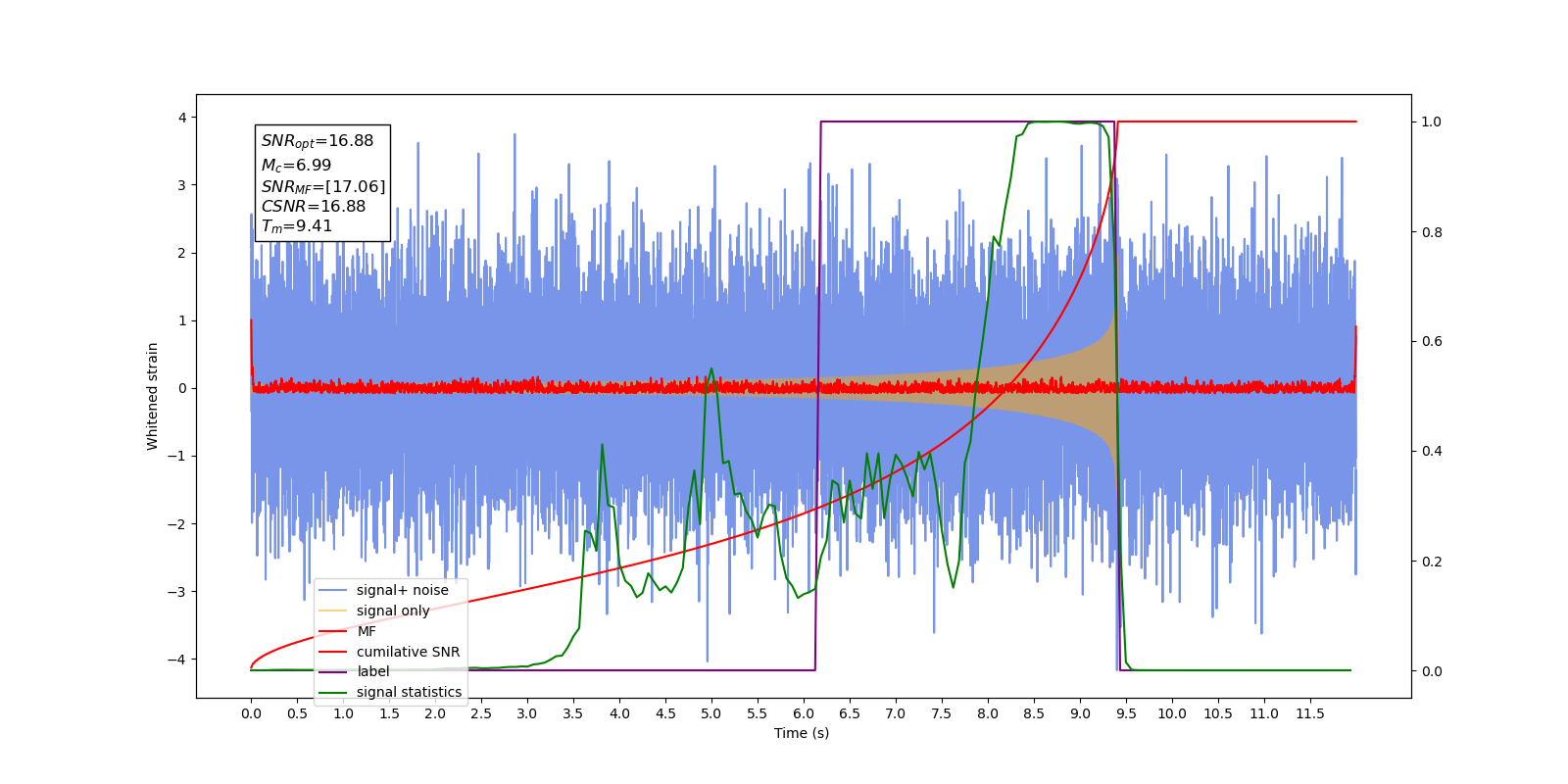The image size is (1568, 784).
Task: Click the x-axis tick label 0.0
Action: coord(251,713)
